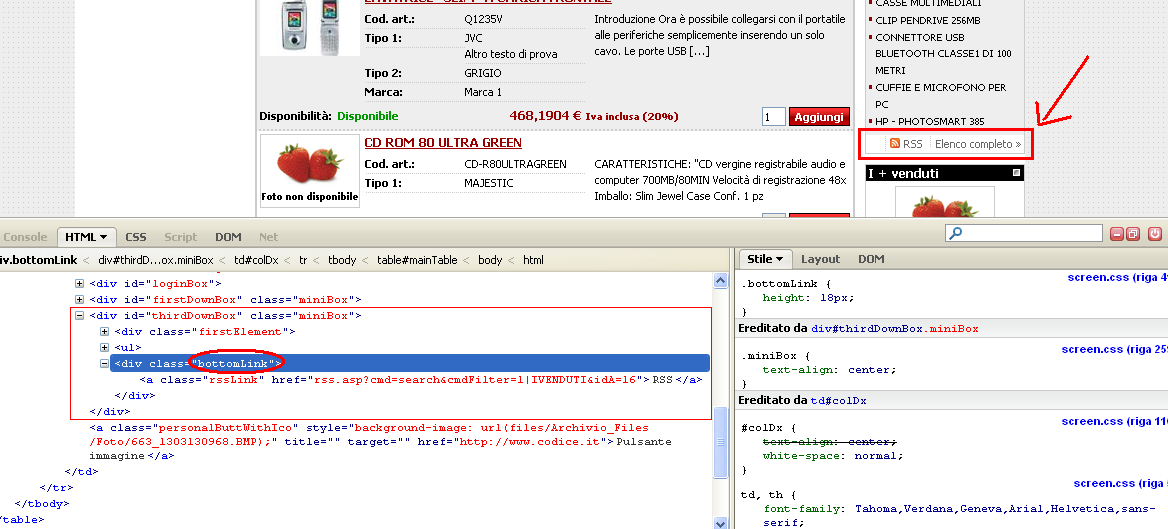Click the rssLink anchor line in HTML
This screenshot has height=529, width=1168.
click(421, 379)
